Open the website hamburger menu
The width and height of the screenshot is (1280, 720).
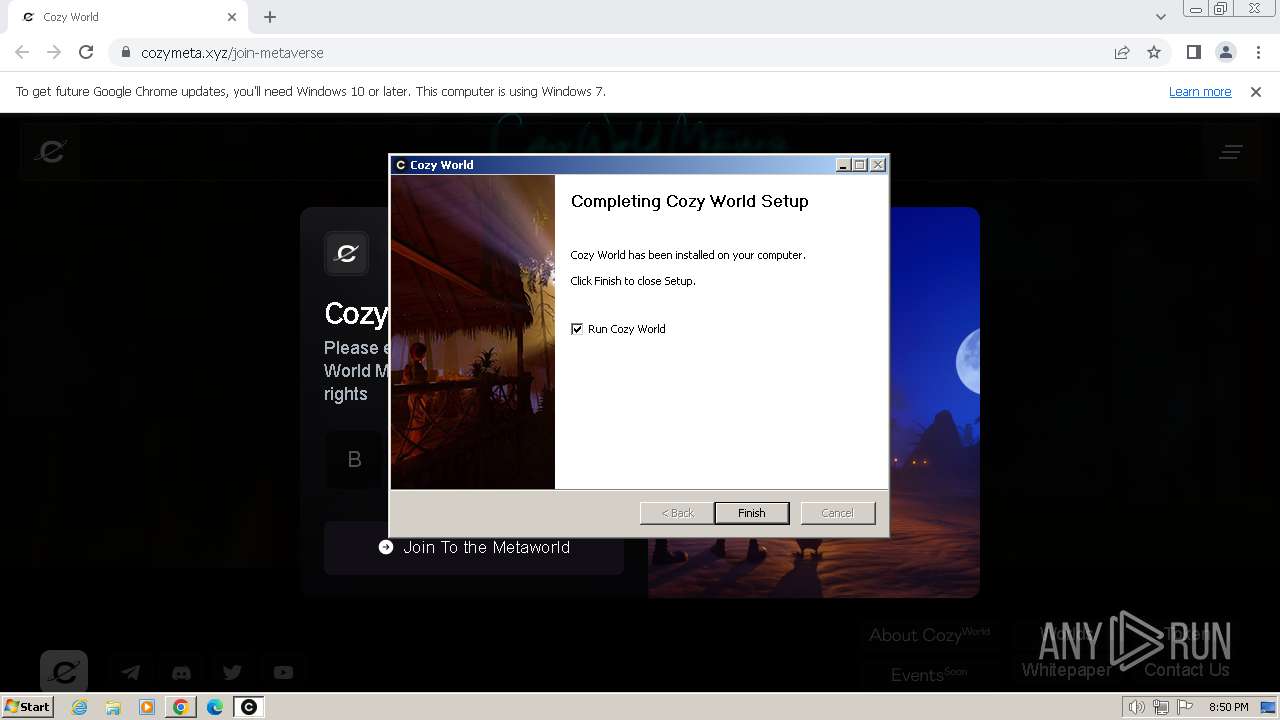1231,152
